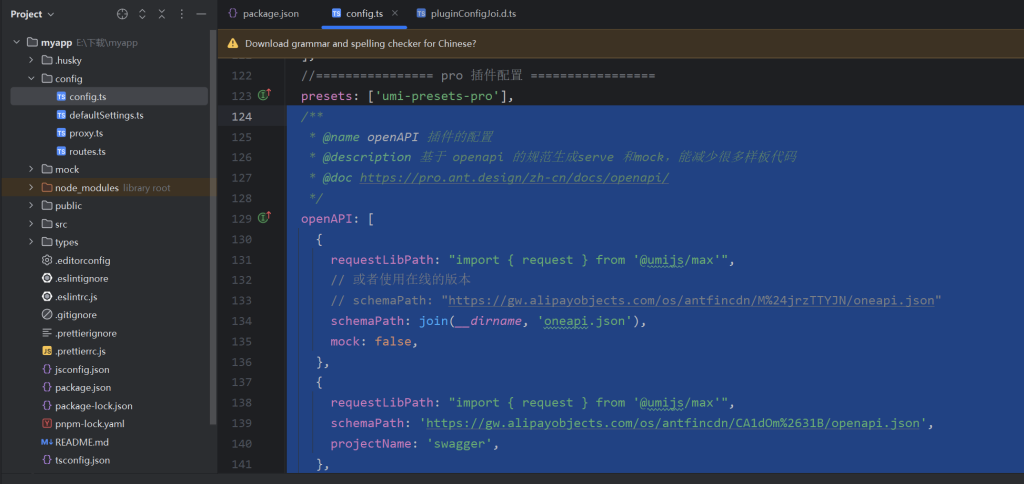
Task: Click 'openAPI' property on line 129
Action: point(327,219)
